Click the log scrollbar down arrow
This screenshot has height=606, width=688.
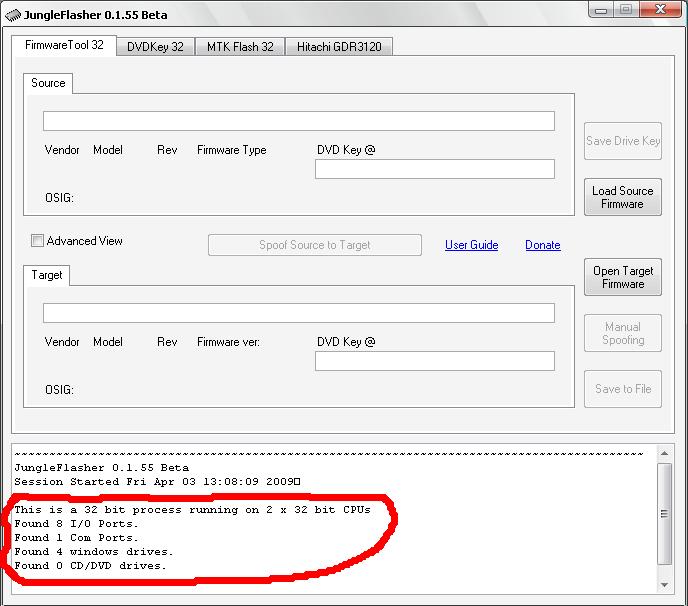click(x=664, y=585)
